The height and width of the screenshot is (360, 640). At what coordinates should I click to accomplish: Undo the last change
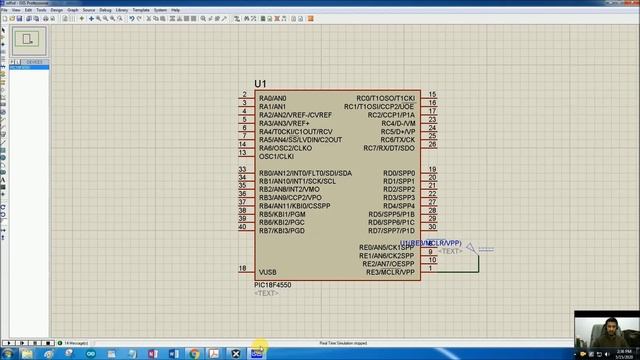(132, 19)
